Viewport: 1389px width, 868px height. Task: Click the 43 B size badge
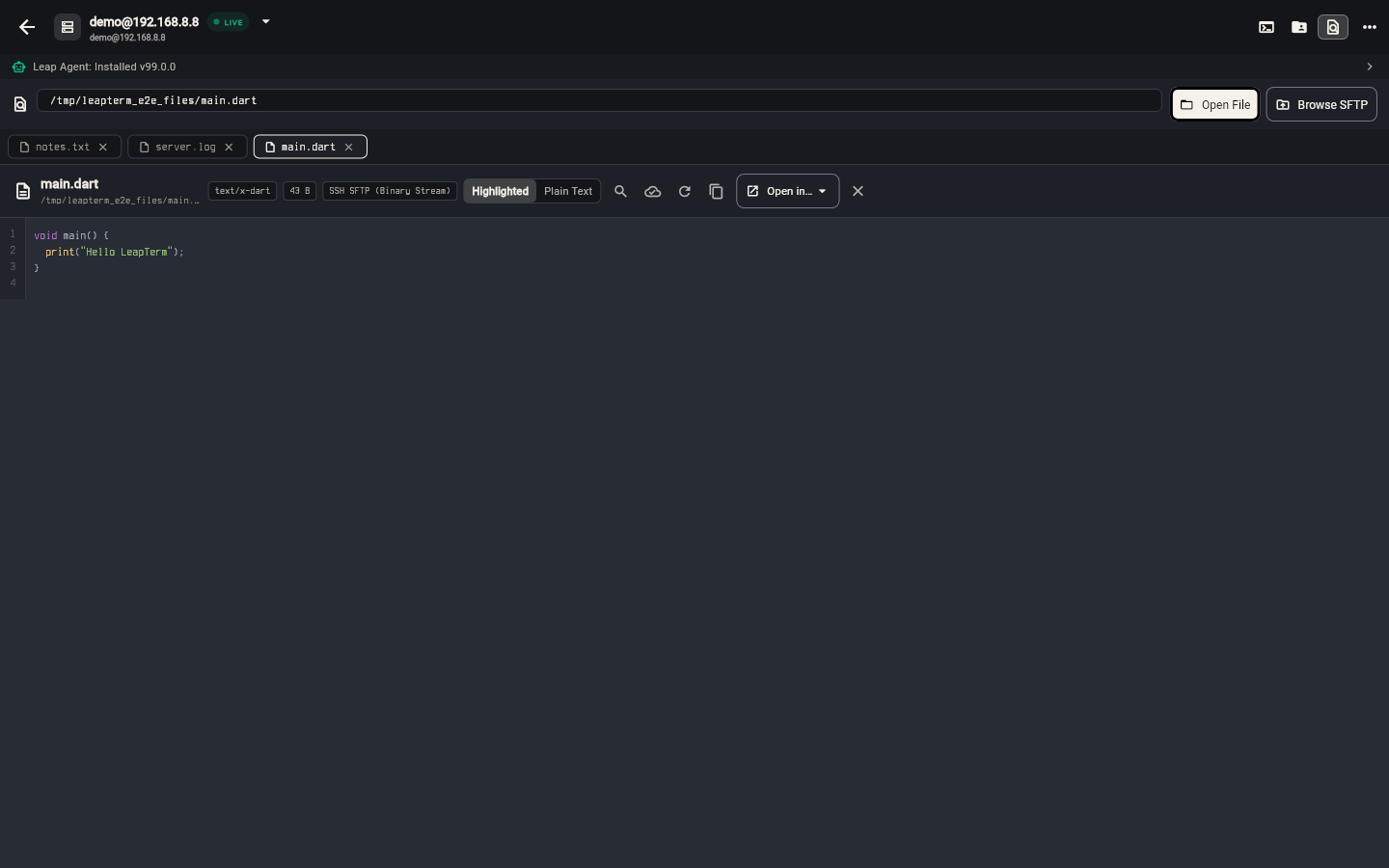pos(300,191)
